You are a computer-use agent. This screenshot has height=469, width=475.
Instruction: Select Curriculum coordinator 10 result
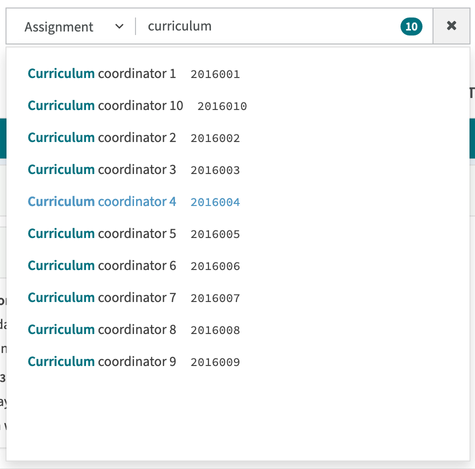point(105,106)
